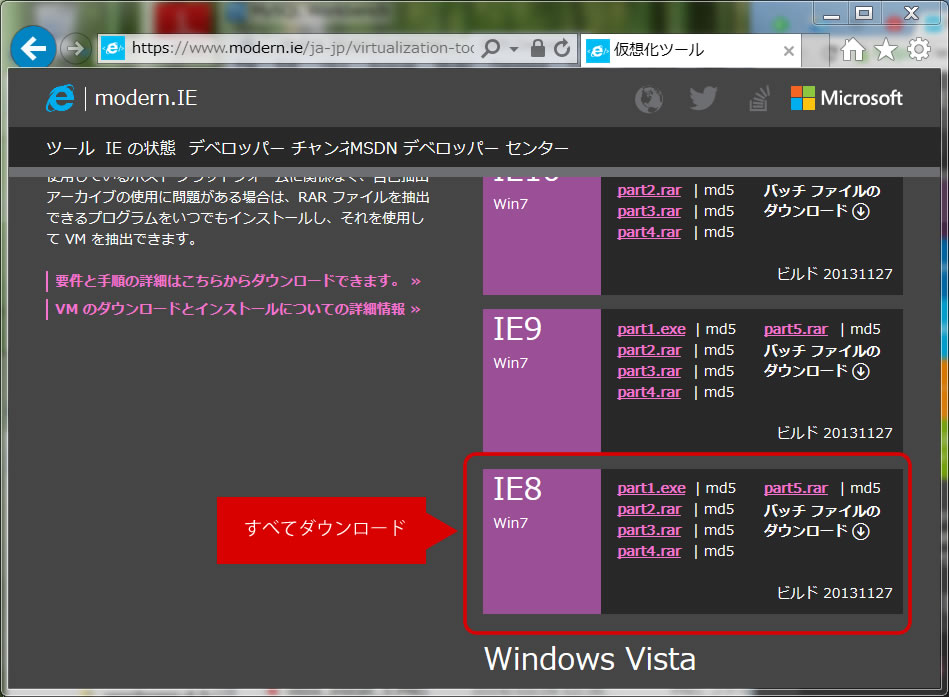Click the globe language icon
The height and width of the screenshot is (697, 949).
648,99
